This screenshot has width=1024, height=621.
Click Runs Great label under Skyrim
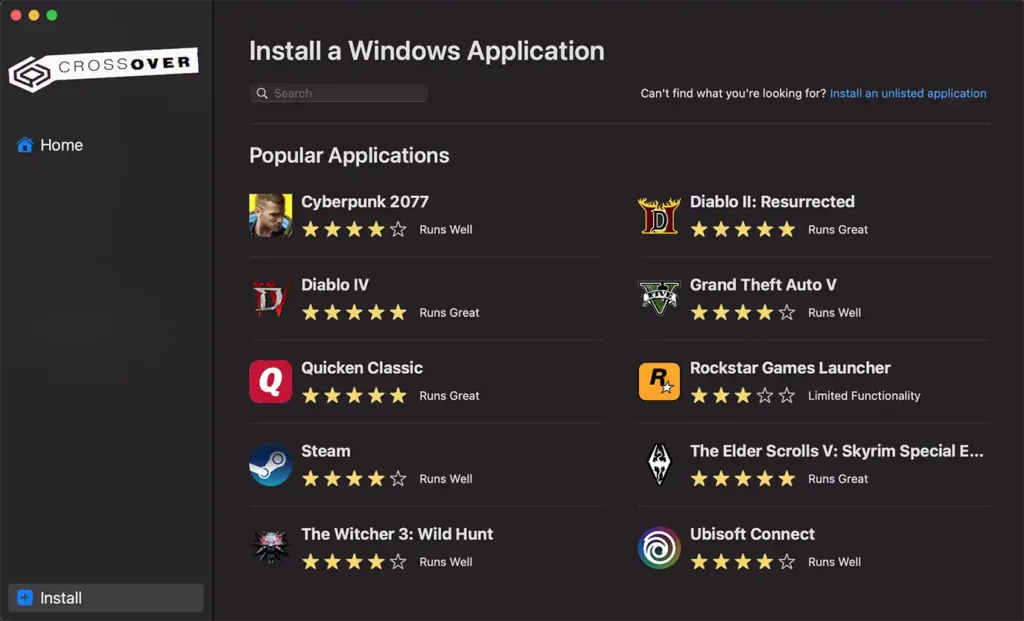[x=838, y=479]
